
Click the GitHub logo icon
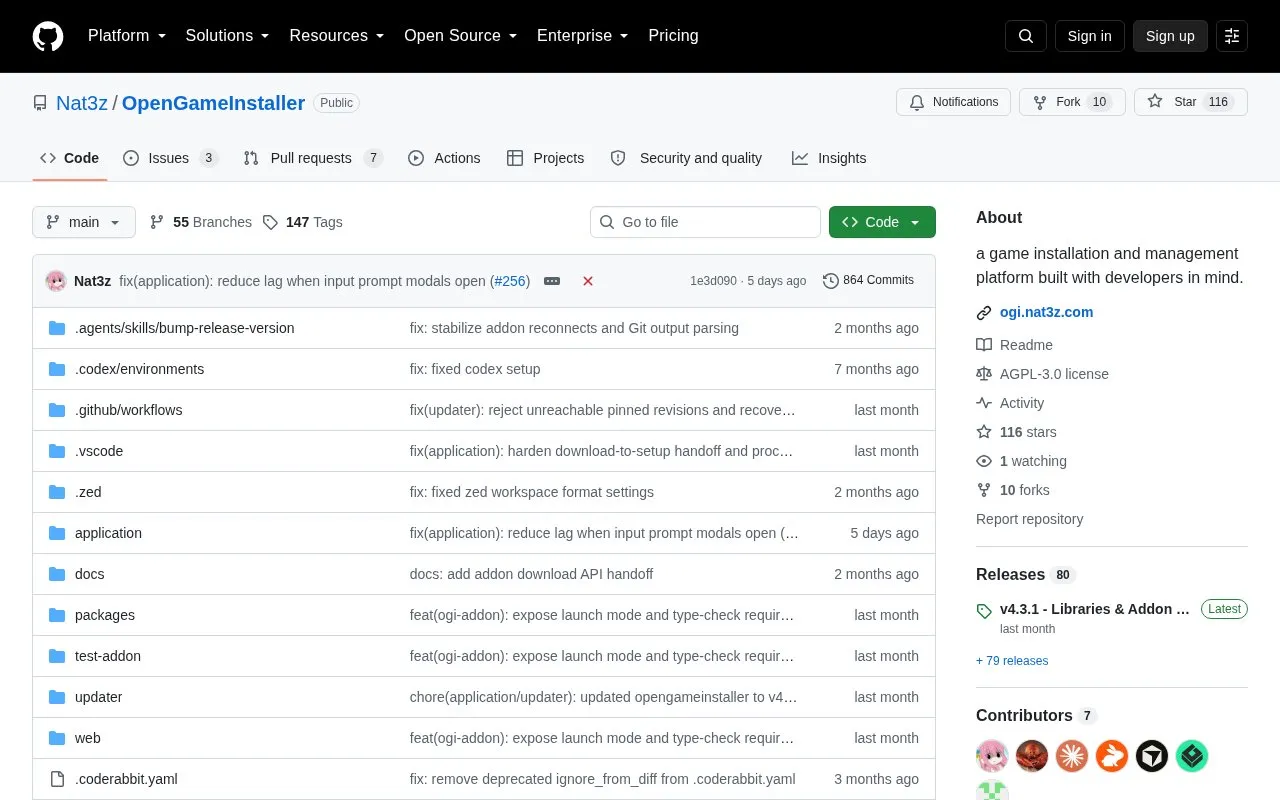pos(48,36)
